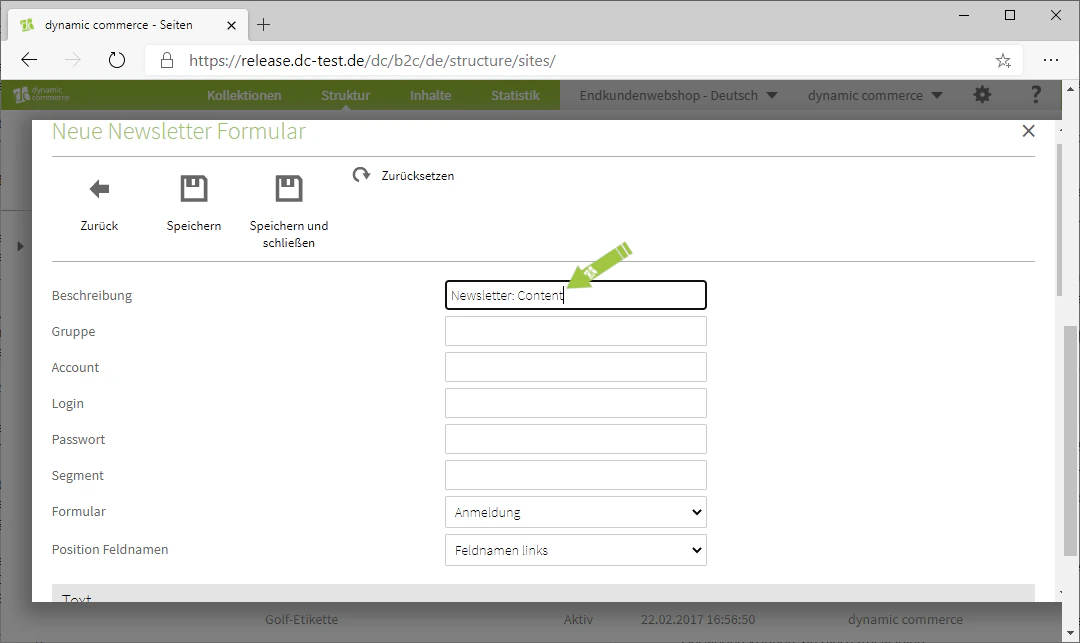
Task: Click the browser address bar URL
Action: click(x=372, y=61)
